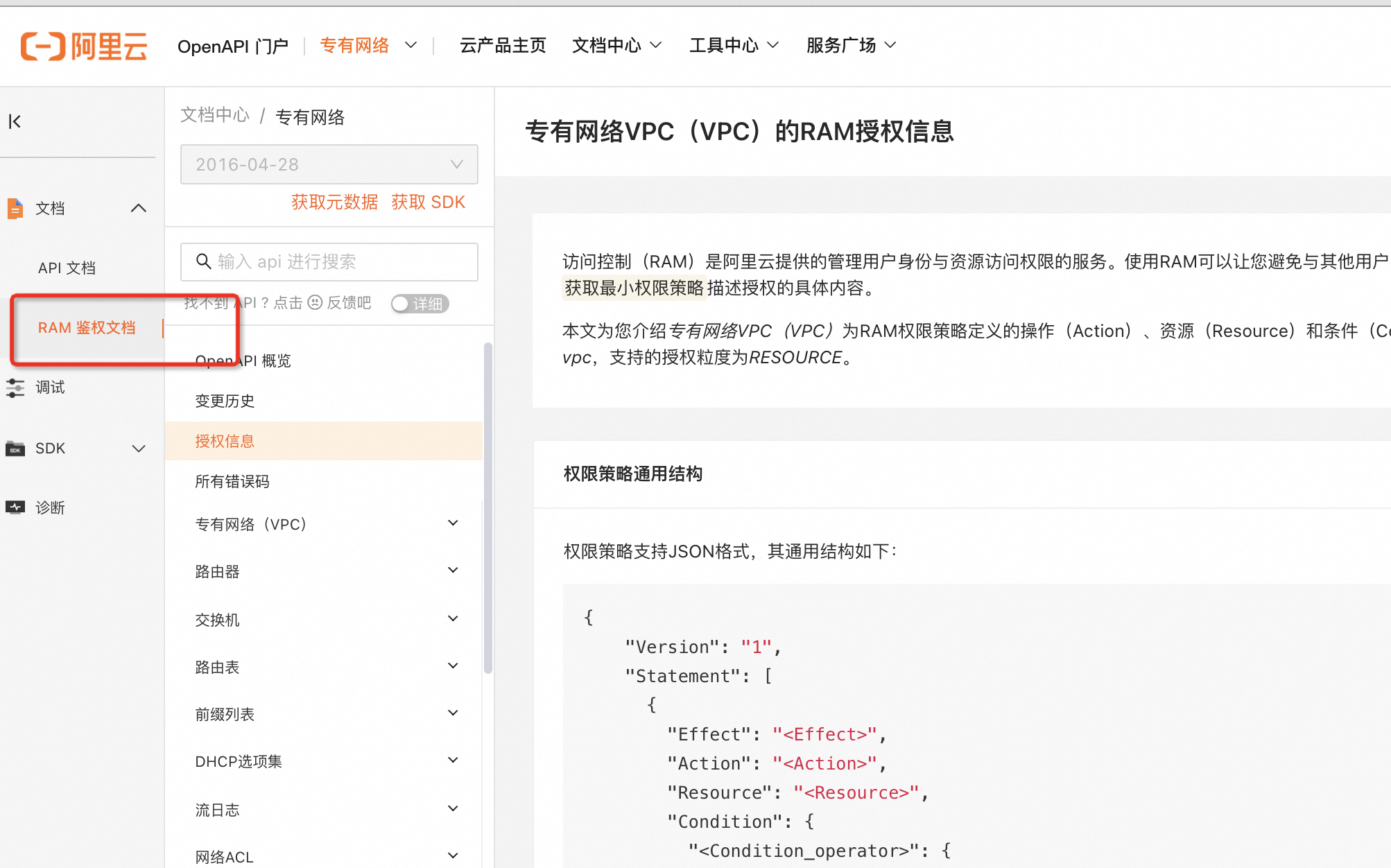Toggle the 详细 switch
This screenshot has height=868, width=1391.
pos(420,304)
